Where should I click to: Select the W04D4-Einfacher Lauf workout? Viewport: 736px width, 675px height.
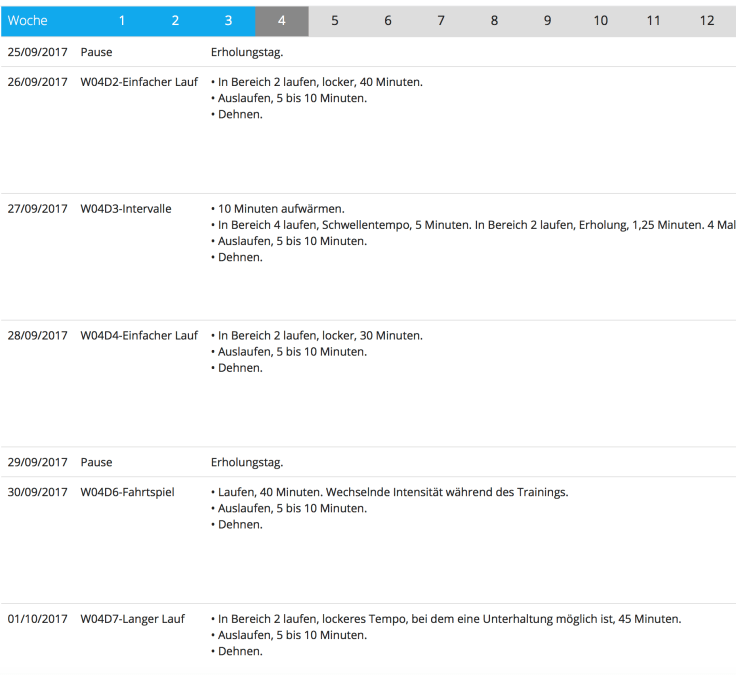[139, 335]
